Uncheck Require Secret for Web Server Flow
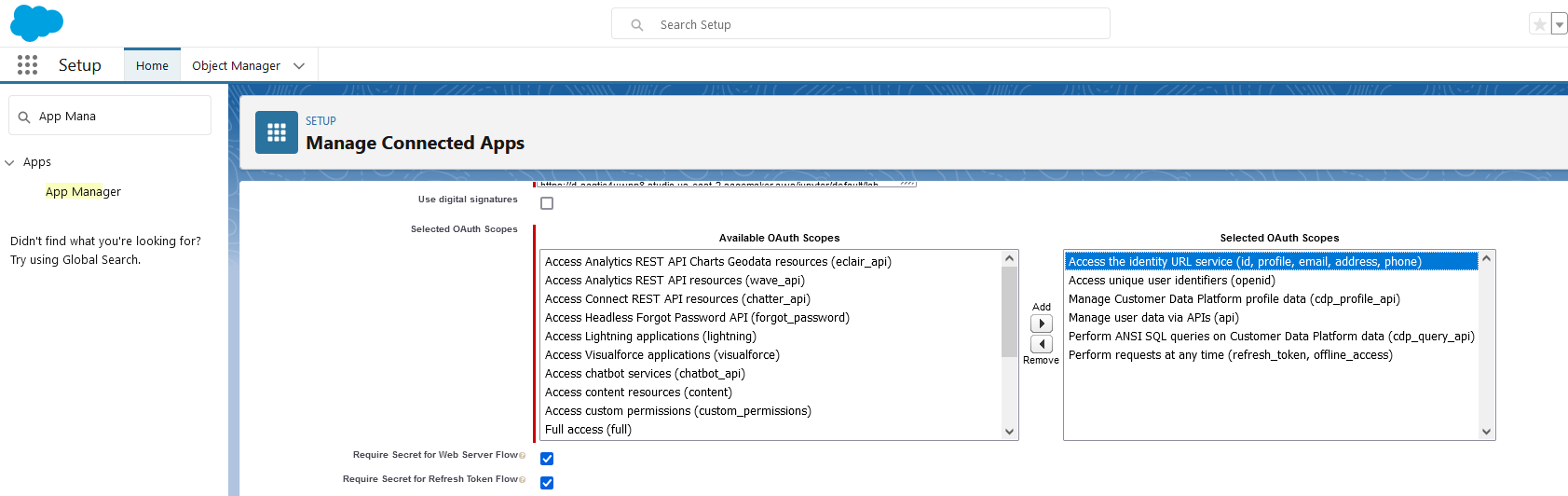This screenshot has height=496, width=1568. 547,459
